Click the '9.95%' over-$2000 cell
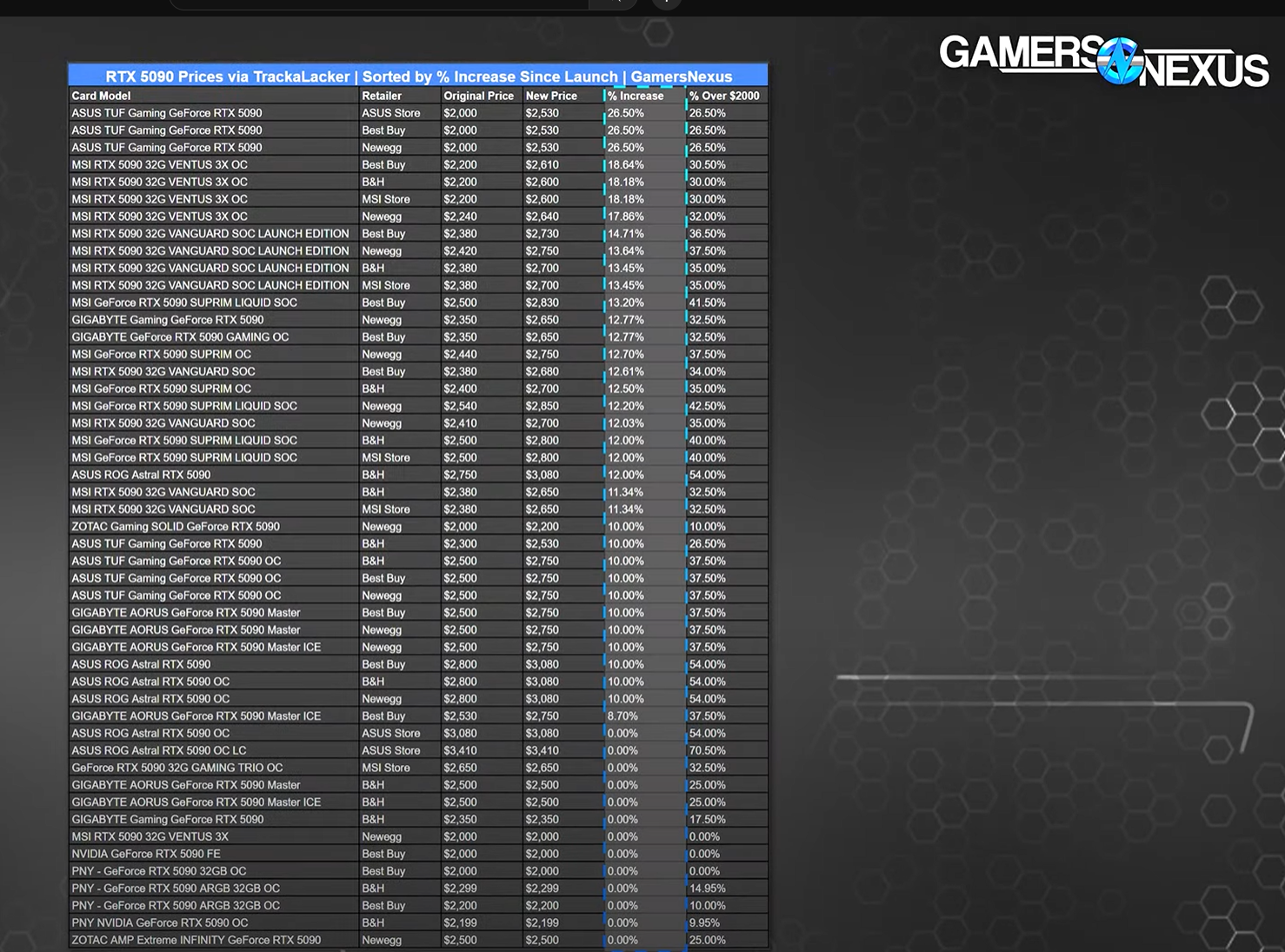The height and width of the screenshot is (952, 1285). [x=704, y=923]
